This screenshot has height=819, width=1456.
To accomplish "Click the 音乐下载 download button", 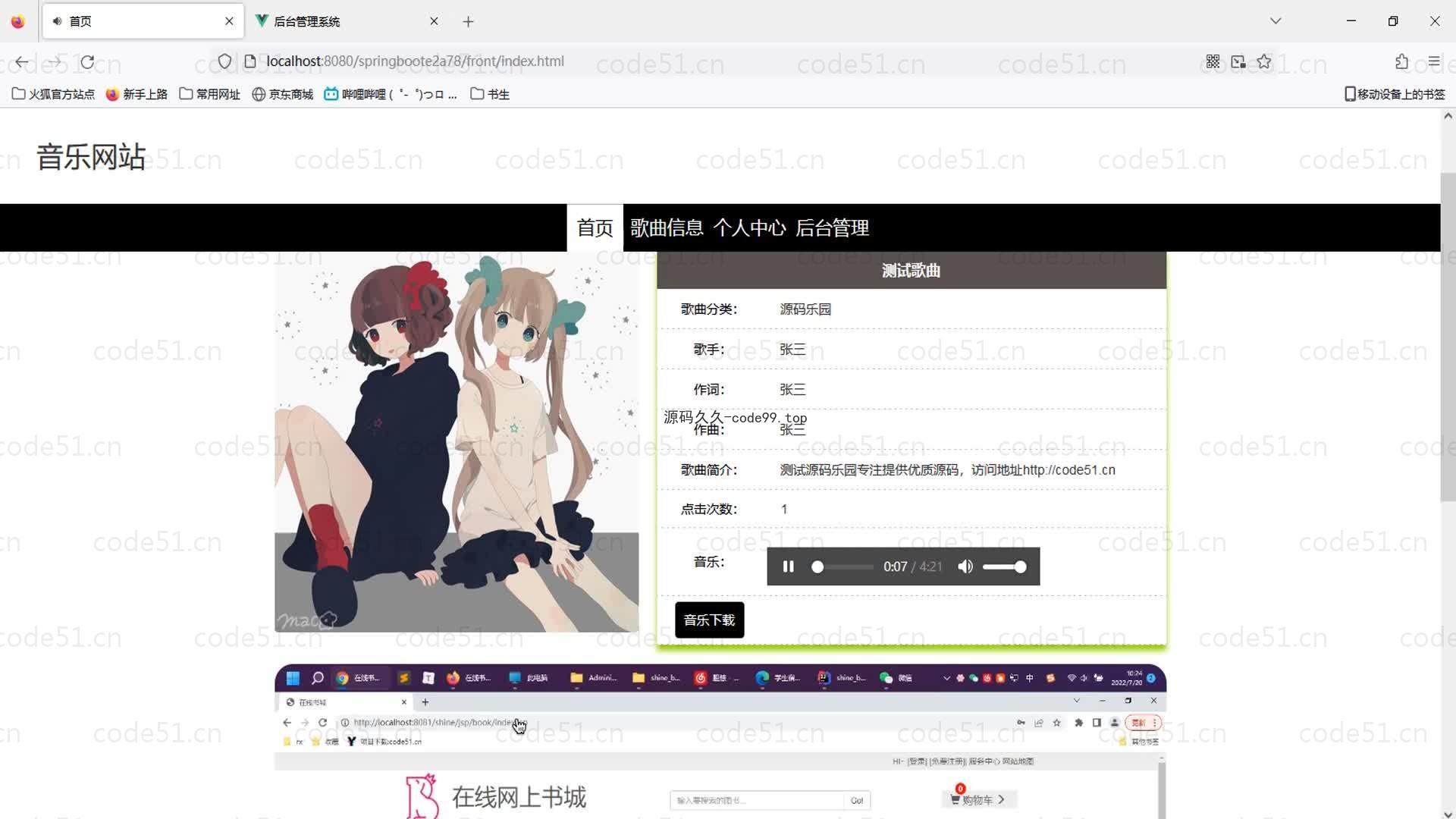I will (x=709, y=620).
